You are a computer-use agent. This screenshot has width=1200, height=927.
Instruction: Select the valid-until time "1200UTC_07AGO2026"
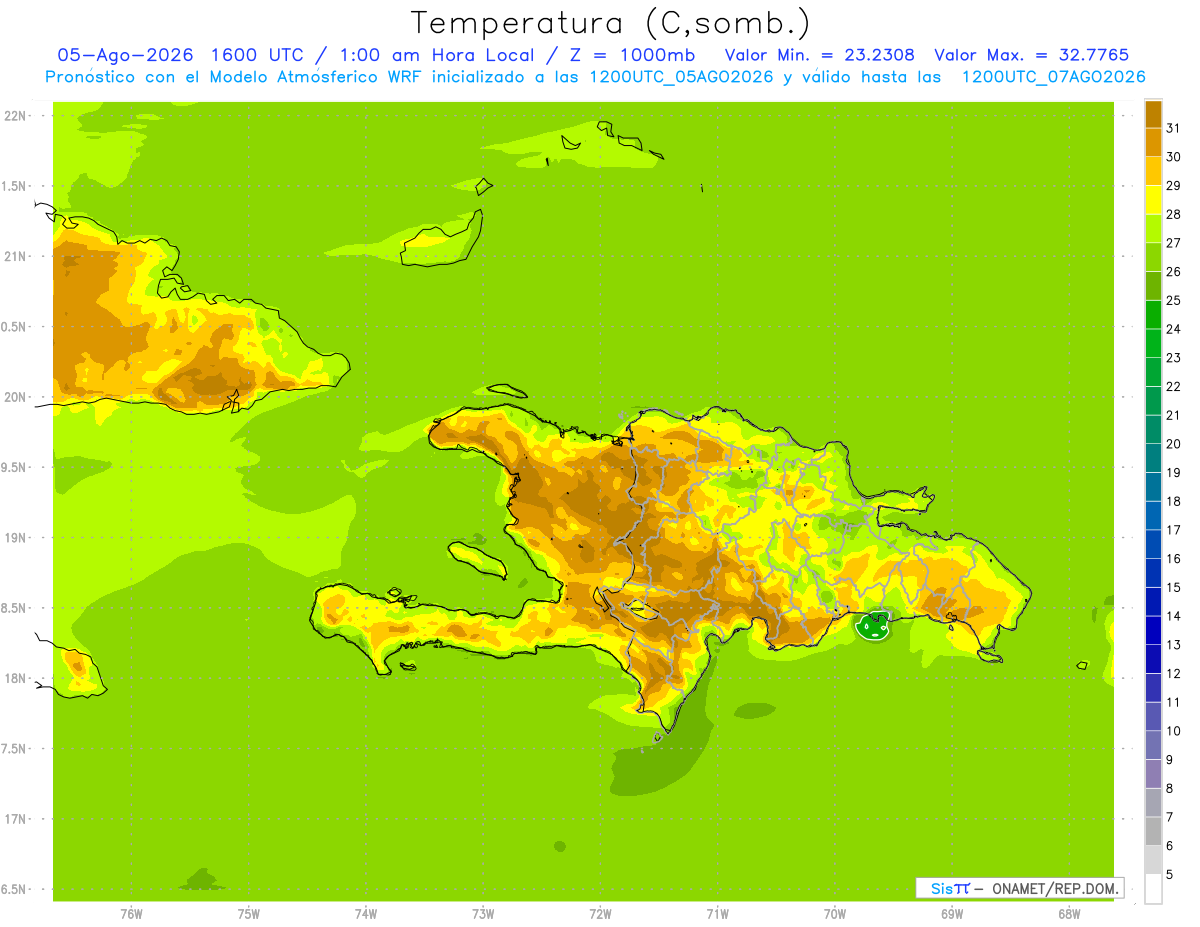tap(1053, 77)
